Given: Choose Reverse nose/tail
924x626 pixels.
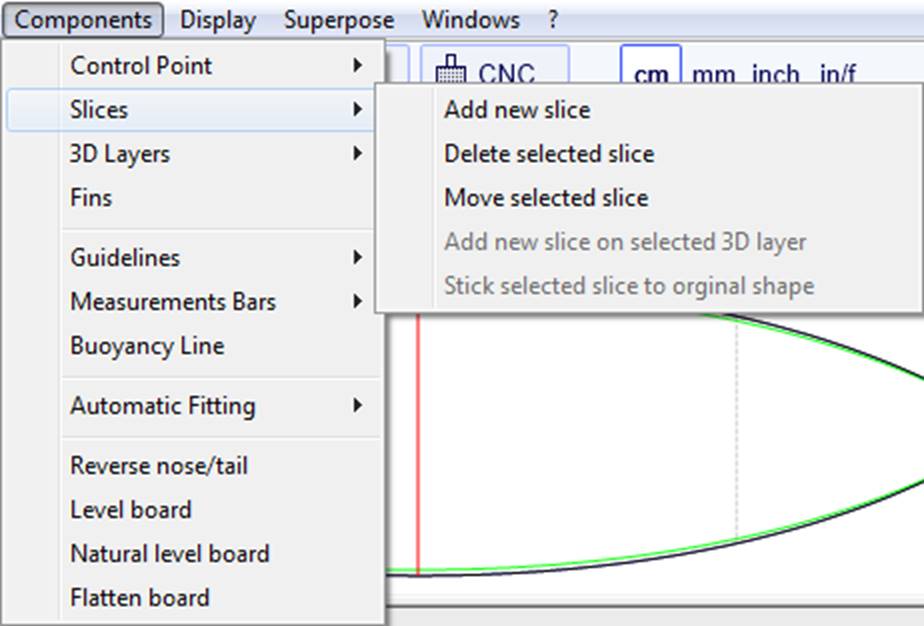Looking at the screenshot, I should pos(159,466).
